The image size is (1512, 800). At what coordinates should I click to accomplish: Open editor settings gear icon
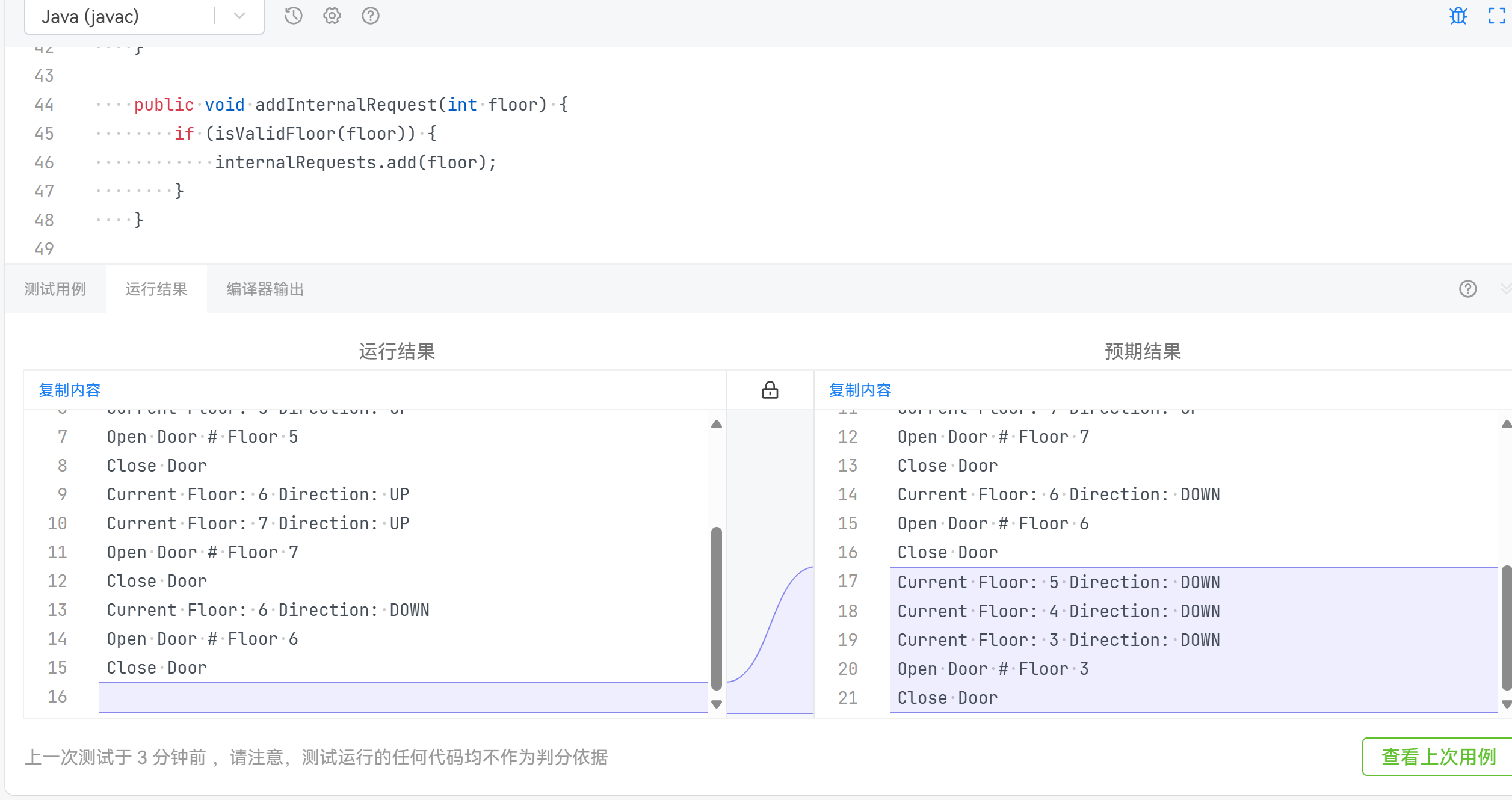tap(332, 16)
